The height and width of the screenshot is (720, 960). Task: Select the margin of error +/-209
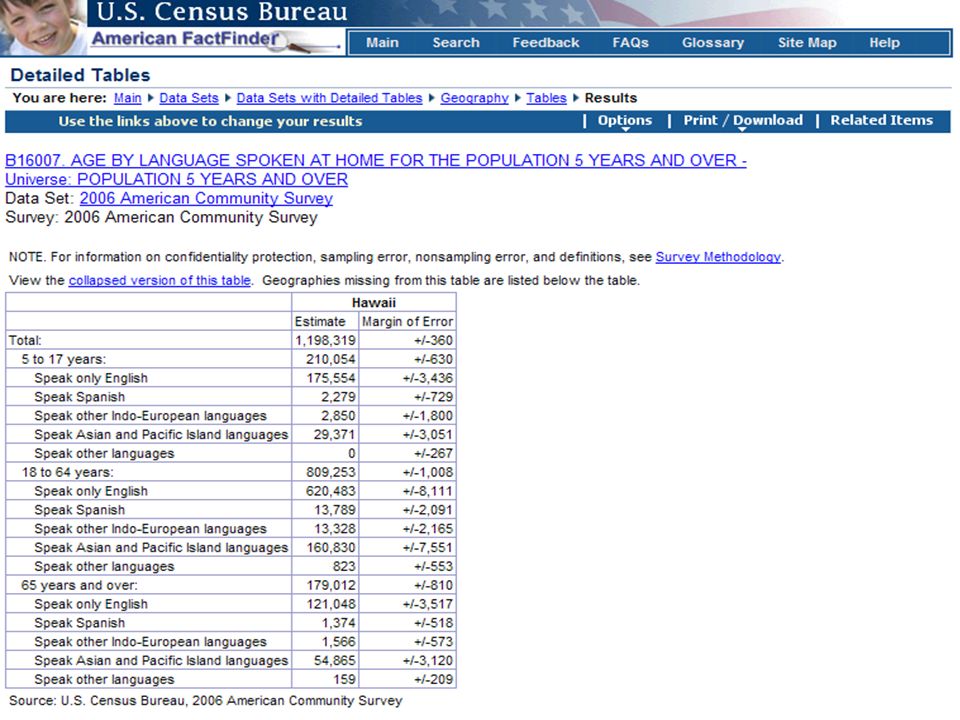pos(433,680)
